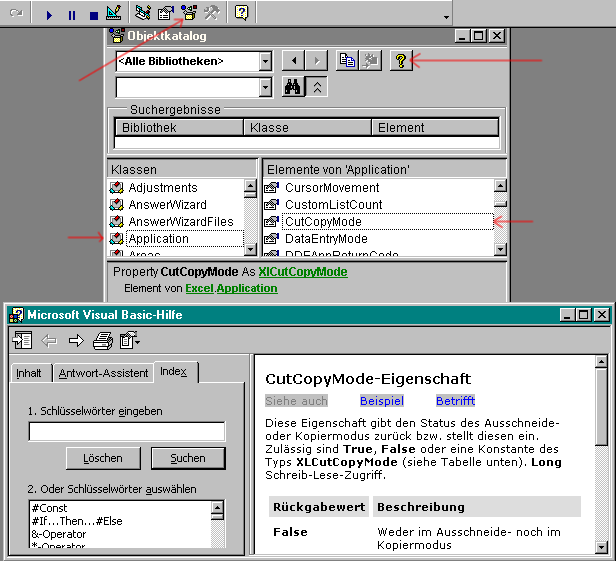Click elements list scroll down arrow
The image size is (616, 561).
click(x=500, y=249)
